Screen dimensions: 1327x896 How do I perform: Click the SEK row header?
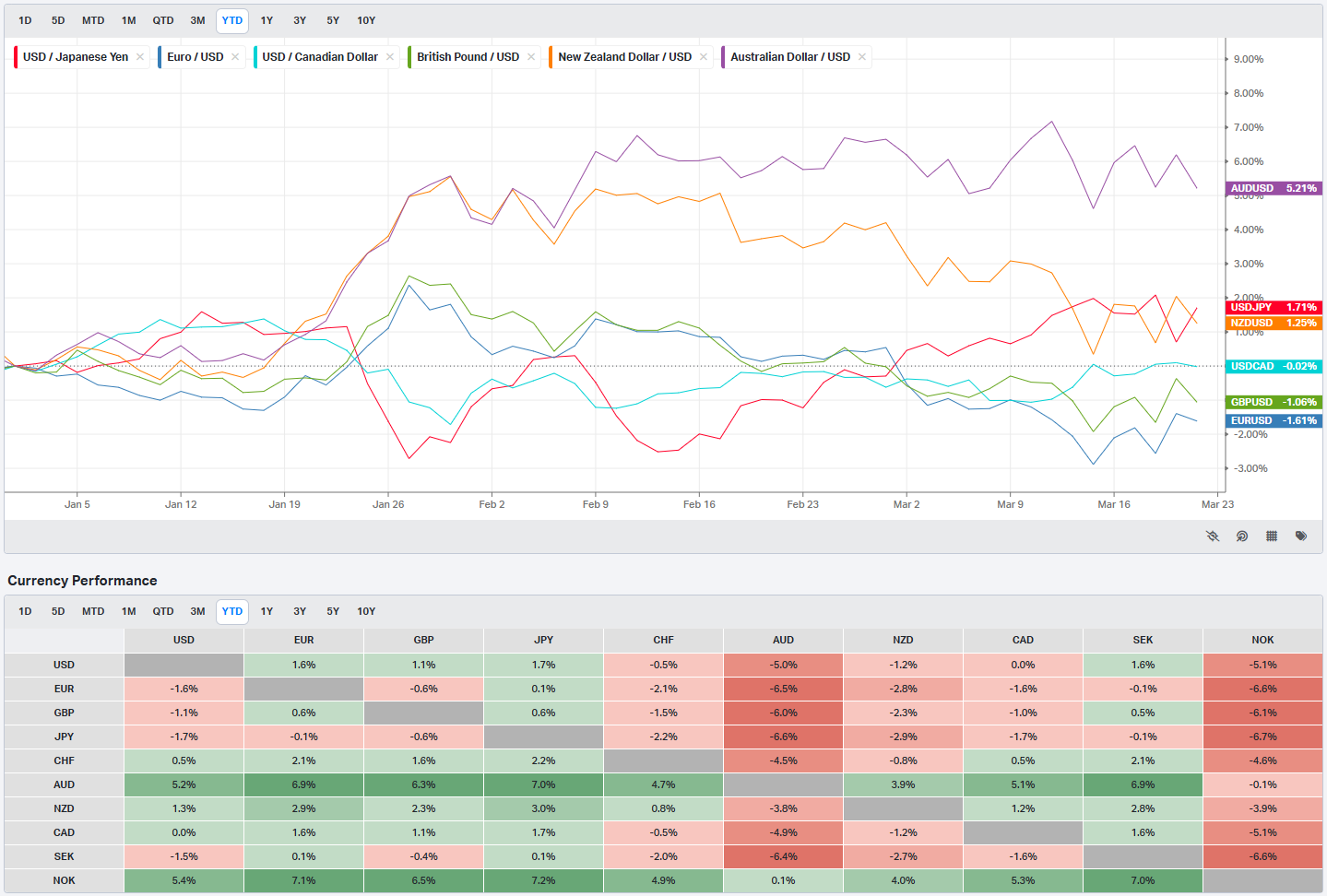[x=64, y=856]
